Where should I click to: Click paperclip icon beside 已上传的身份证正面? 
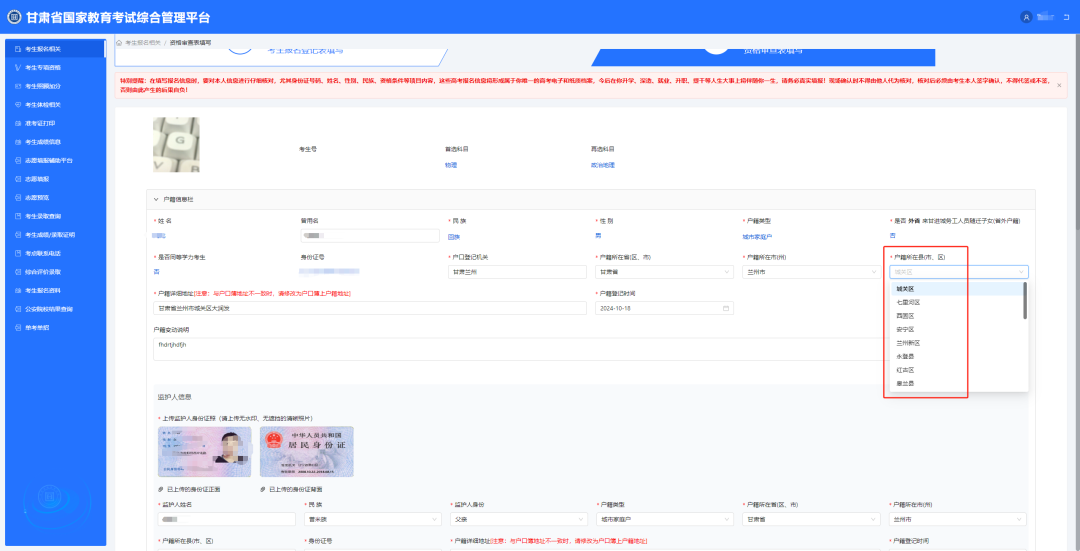[x=161, y=489]
